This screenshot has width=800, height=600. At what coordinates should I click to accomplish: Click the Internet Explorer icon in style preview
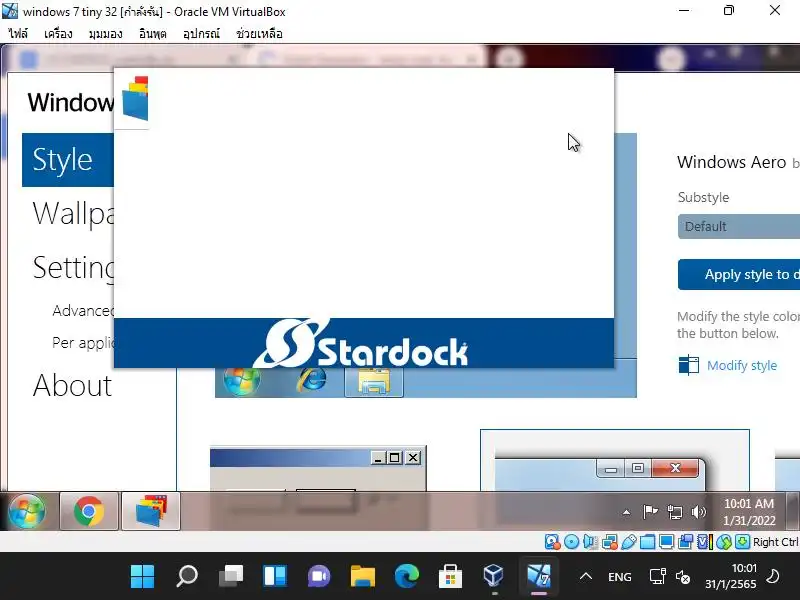(311, 380)
